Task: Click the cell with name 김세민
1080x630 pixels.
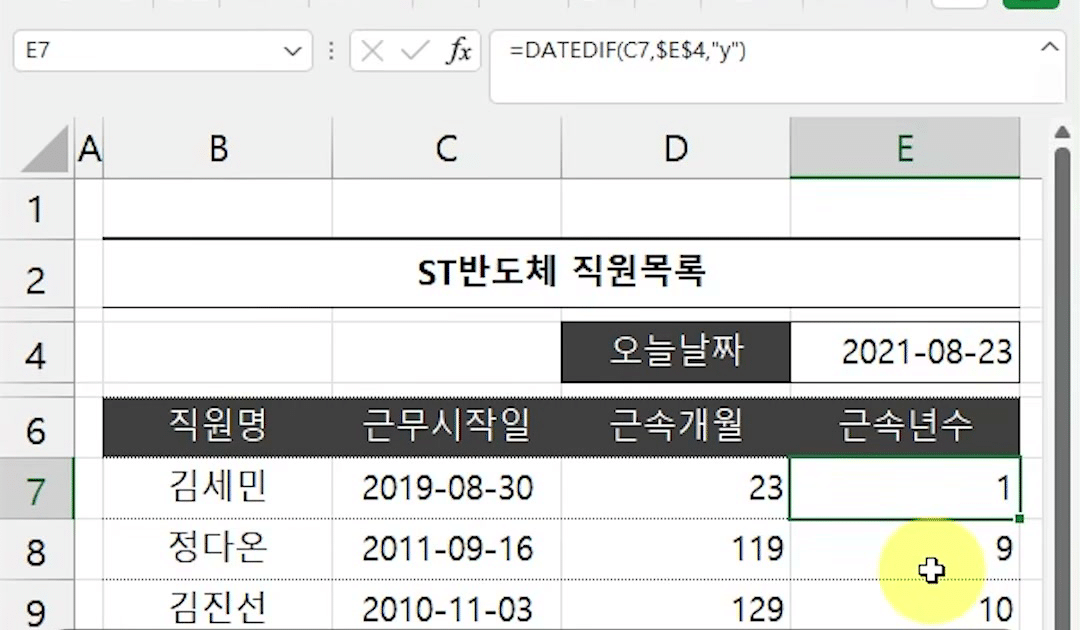Action: click(218, 488)
